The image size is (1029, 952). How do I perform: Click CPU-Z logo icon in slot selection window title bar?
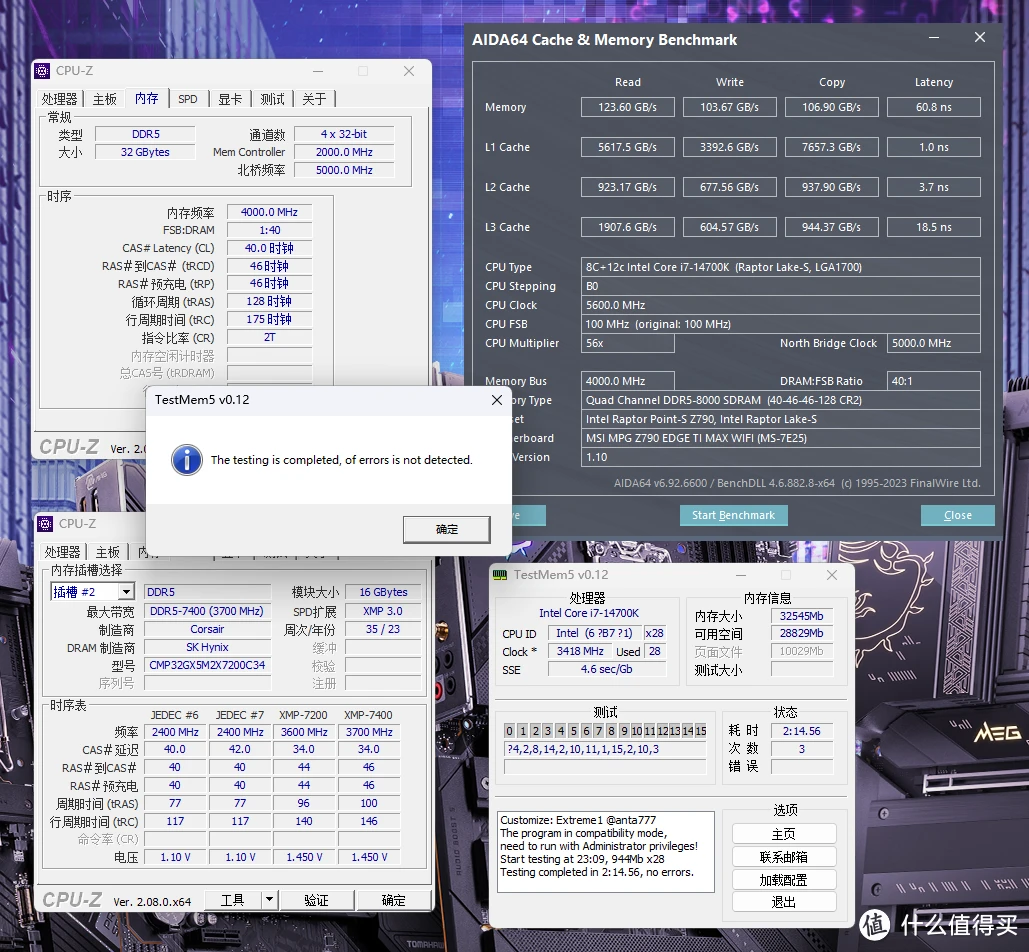point(45,523)
